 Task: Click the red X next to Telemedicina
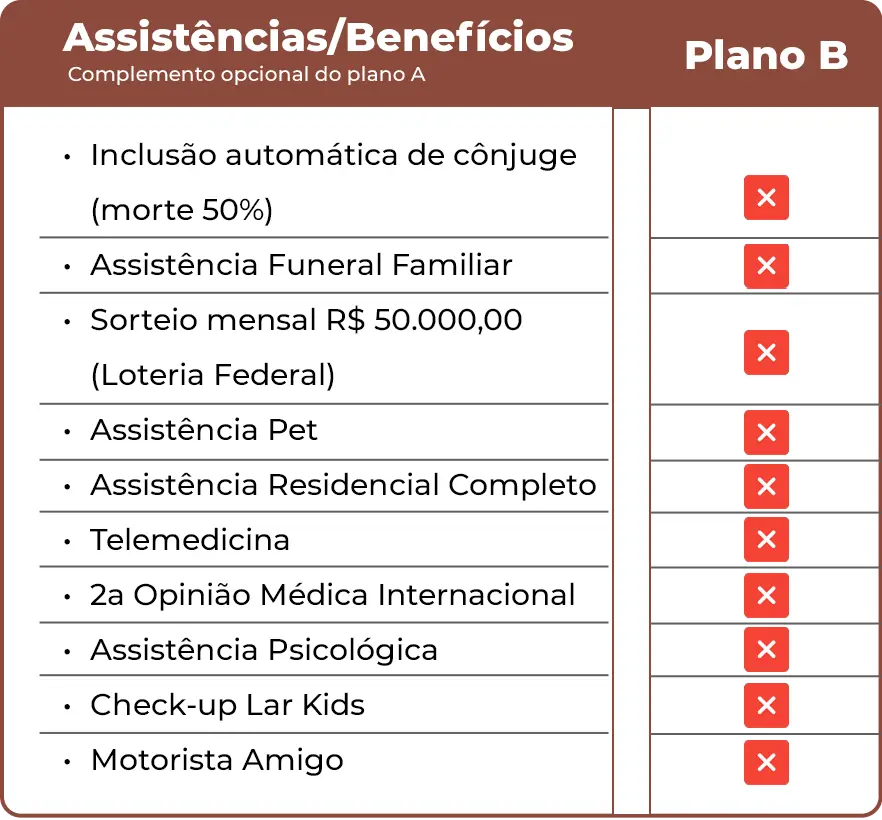[766, 540]
